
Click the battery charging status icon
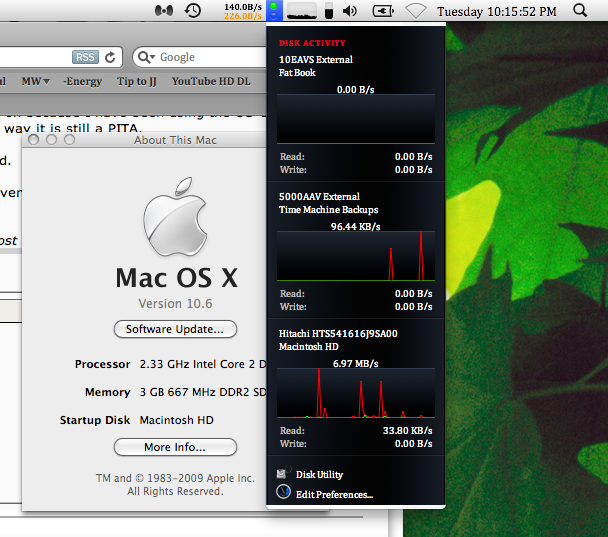point(383,11)
